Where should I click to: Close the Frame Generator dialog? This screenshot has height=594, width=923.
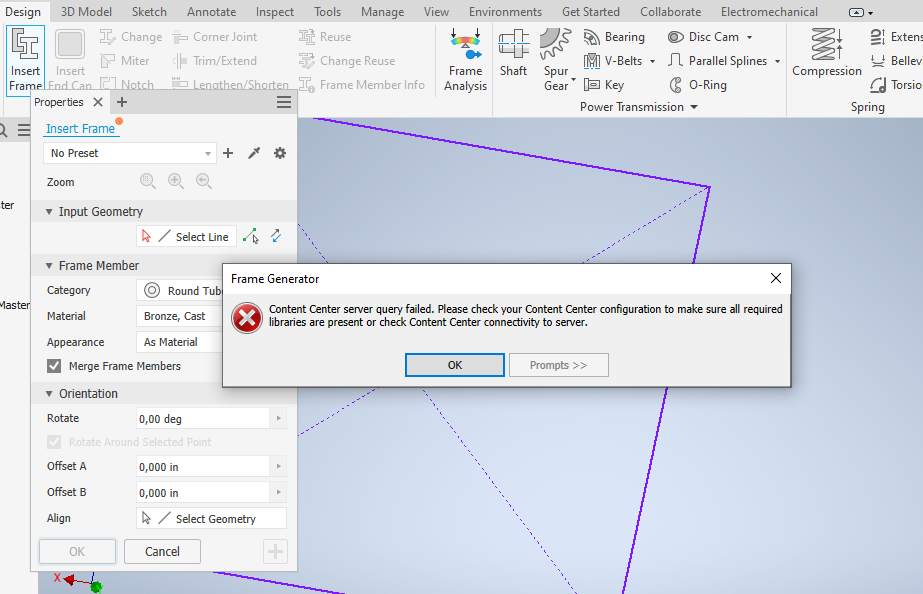click(776, 278)
